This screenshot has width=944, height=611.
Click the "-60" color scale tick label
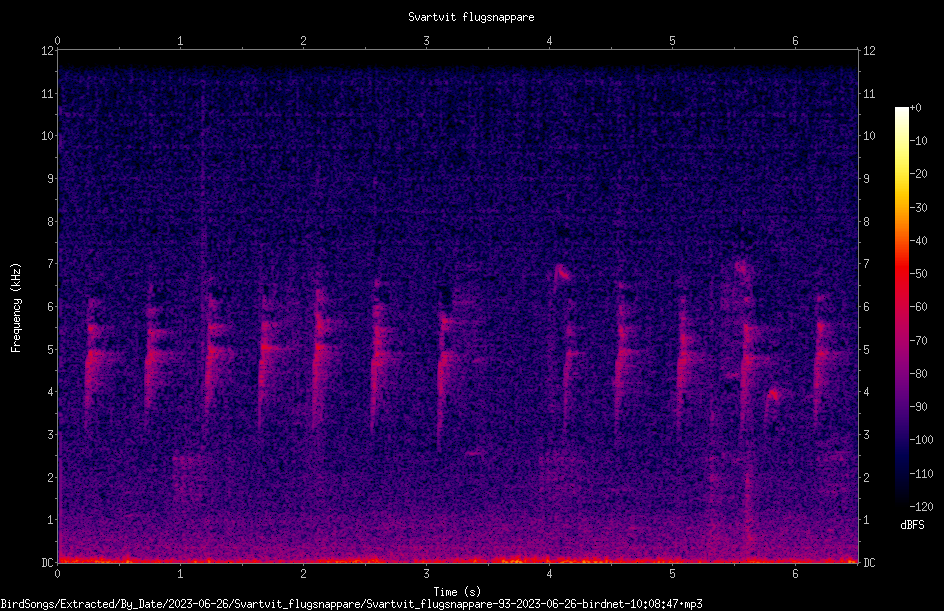pos(918,307)
